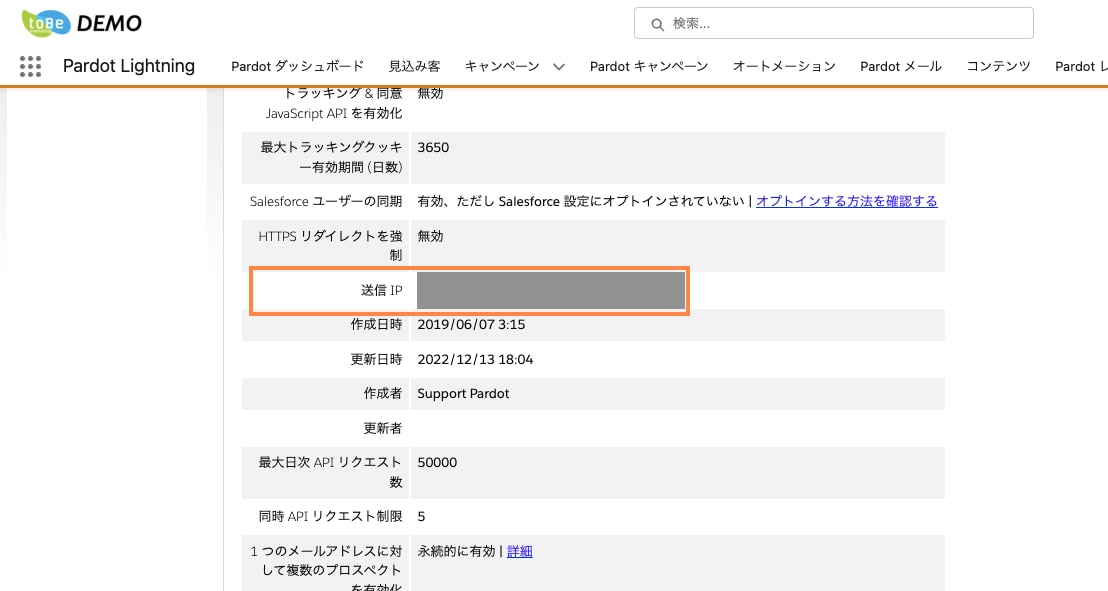
Task: Open the Pardot ダッシュボード tab
Action: 297,66
